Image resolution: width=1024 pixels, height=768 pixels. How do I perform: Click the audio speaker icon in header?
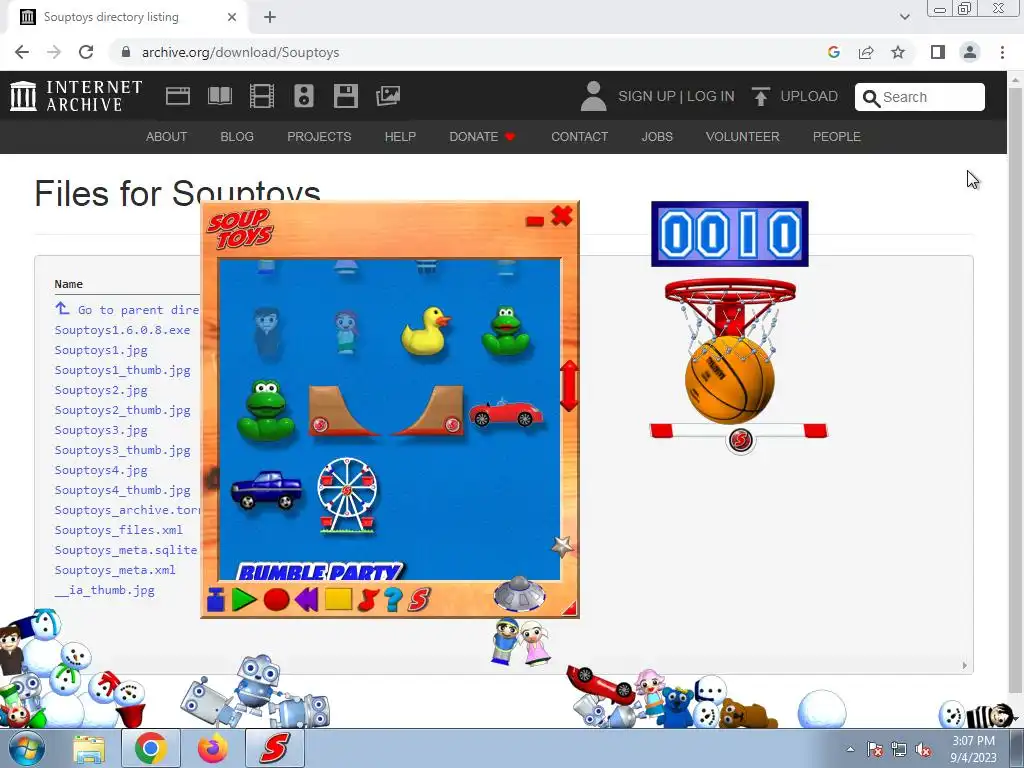coord(304,96)
